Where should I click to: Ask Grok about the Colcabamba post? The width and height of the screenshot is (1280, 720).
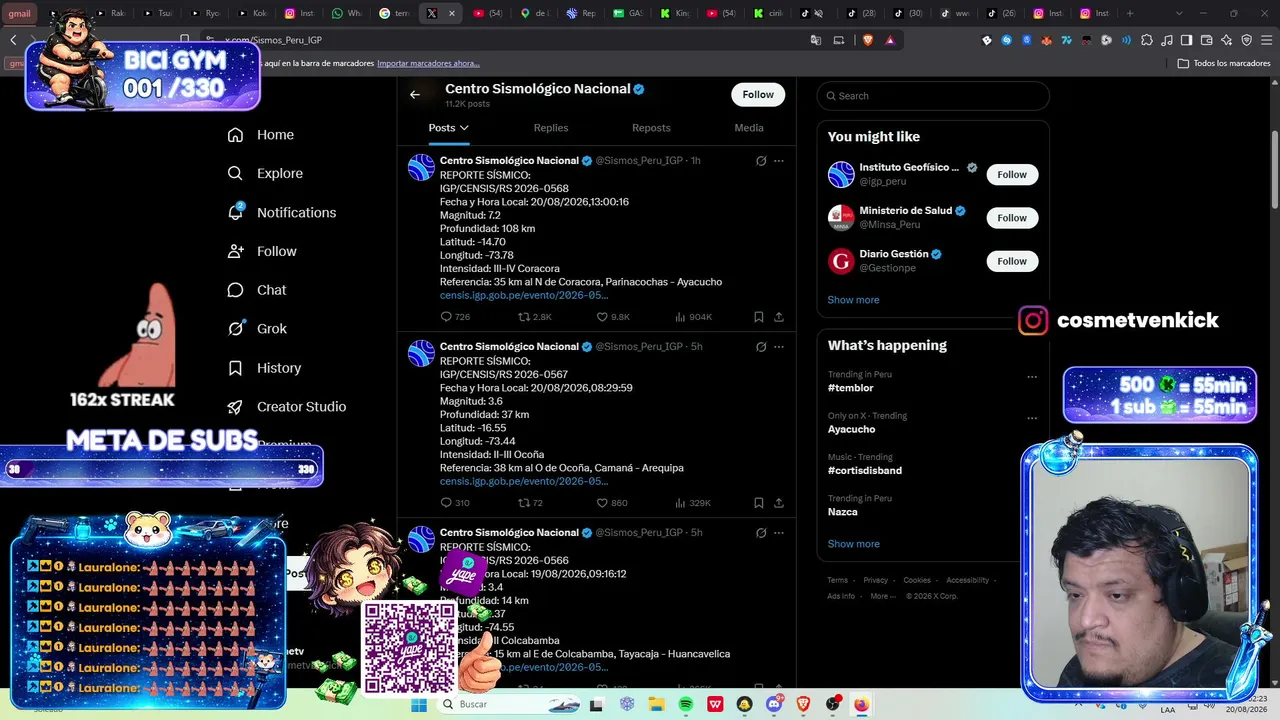tap(761, 533)
